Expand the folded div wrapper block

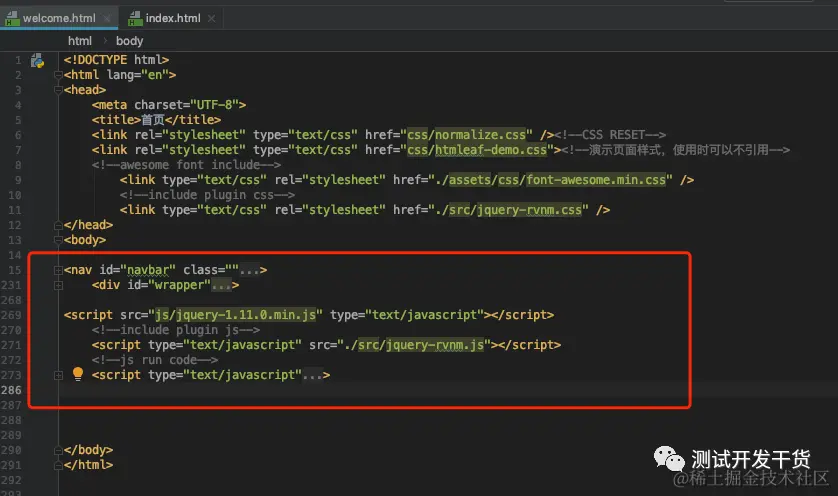tap(58, 285)
